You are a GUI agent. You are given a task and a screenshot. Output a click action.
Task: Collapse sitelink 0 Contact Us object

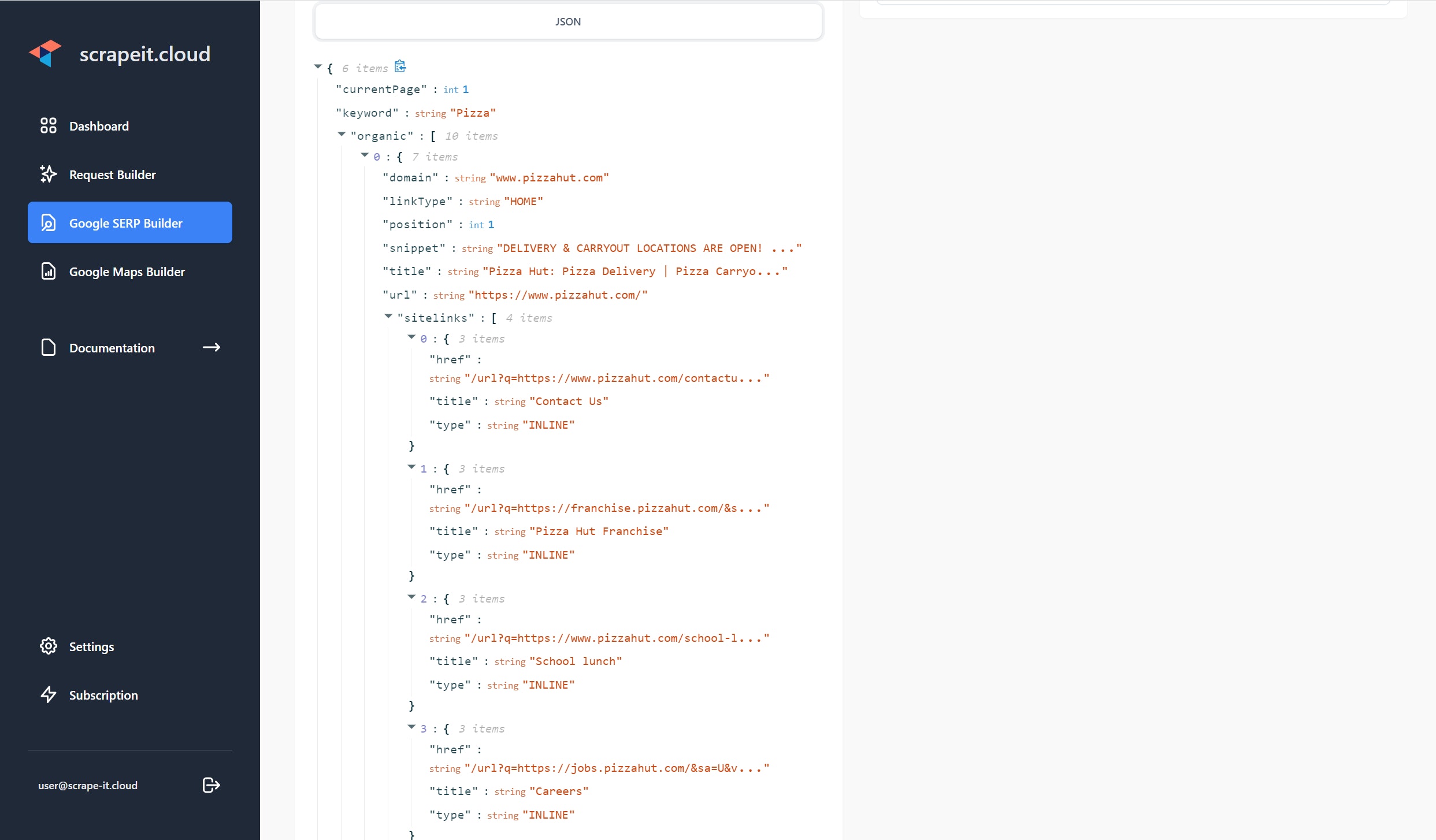[x=411, y=337]
